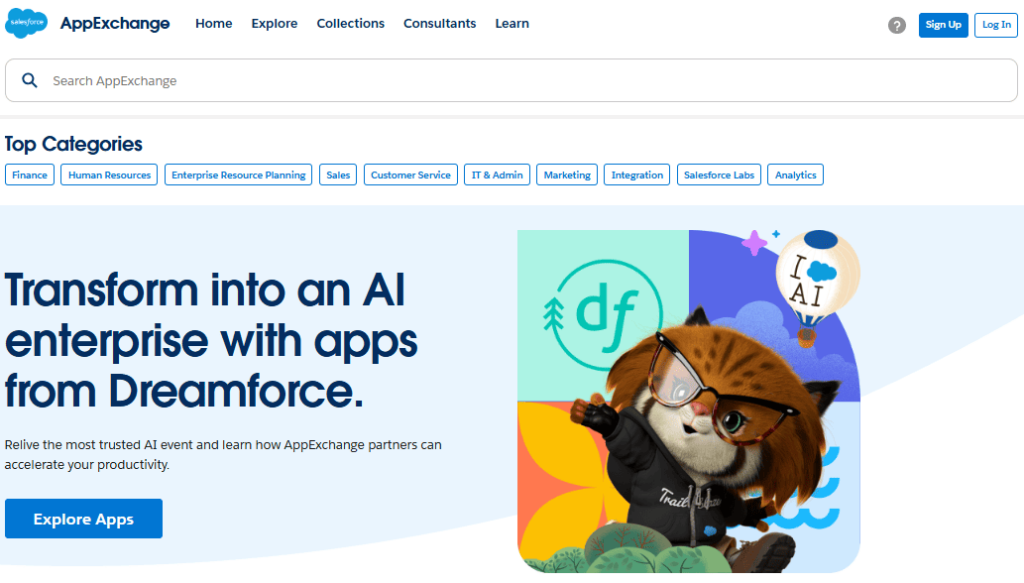Open the Learn navigation menu

[x=512, y=24]
